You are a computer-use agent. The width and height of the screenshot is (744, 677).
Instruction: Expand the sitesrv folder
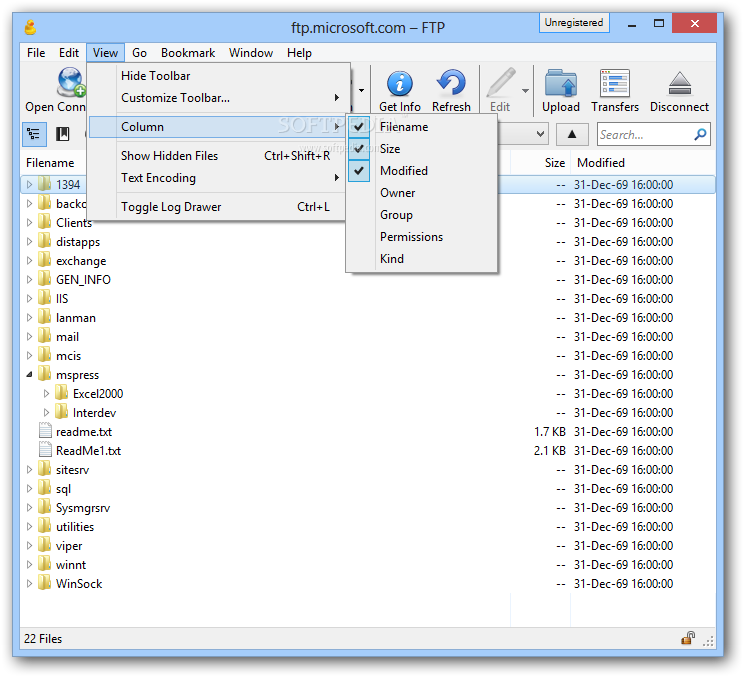coord(29,469)
